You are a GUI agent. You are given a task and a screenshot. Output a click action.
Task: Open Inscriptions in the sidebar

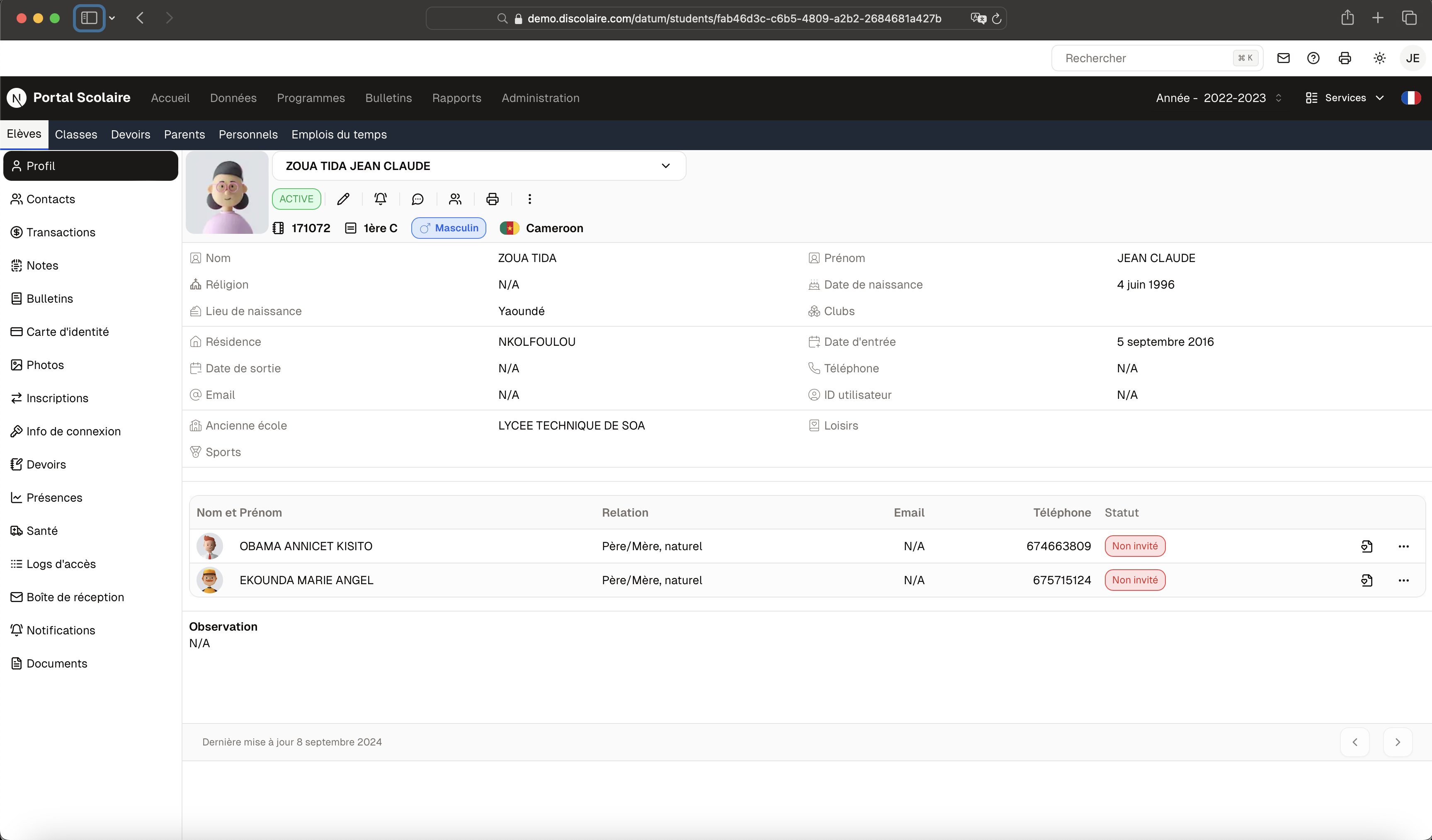click(91, 398)
